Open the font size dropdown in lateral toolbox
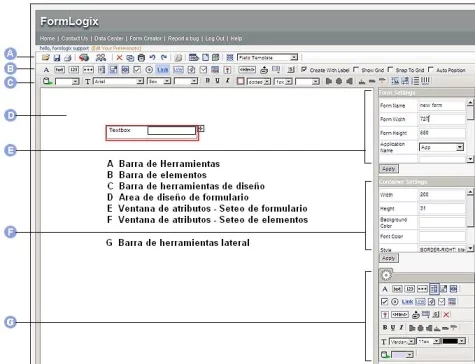 pyautogui.click(x=428, y=341)
